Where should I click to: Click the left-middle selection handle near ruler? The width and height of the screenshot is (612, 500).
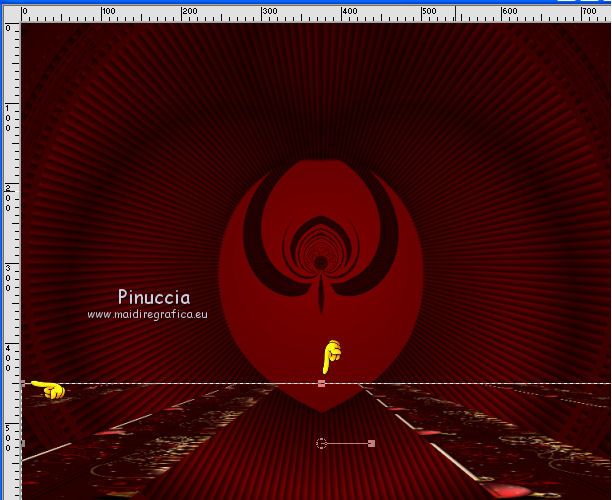(23, 443)
